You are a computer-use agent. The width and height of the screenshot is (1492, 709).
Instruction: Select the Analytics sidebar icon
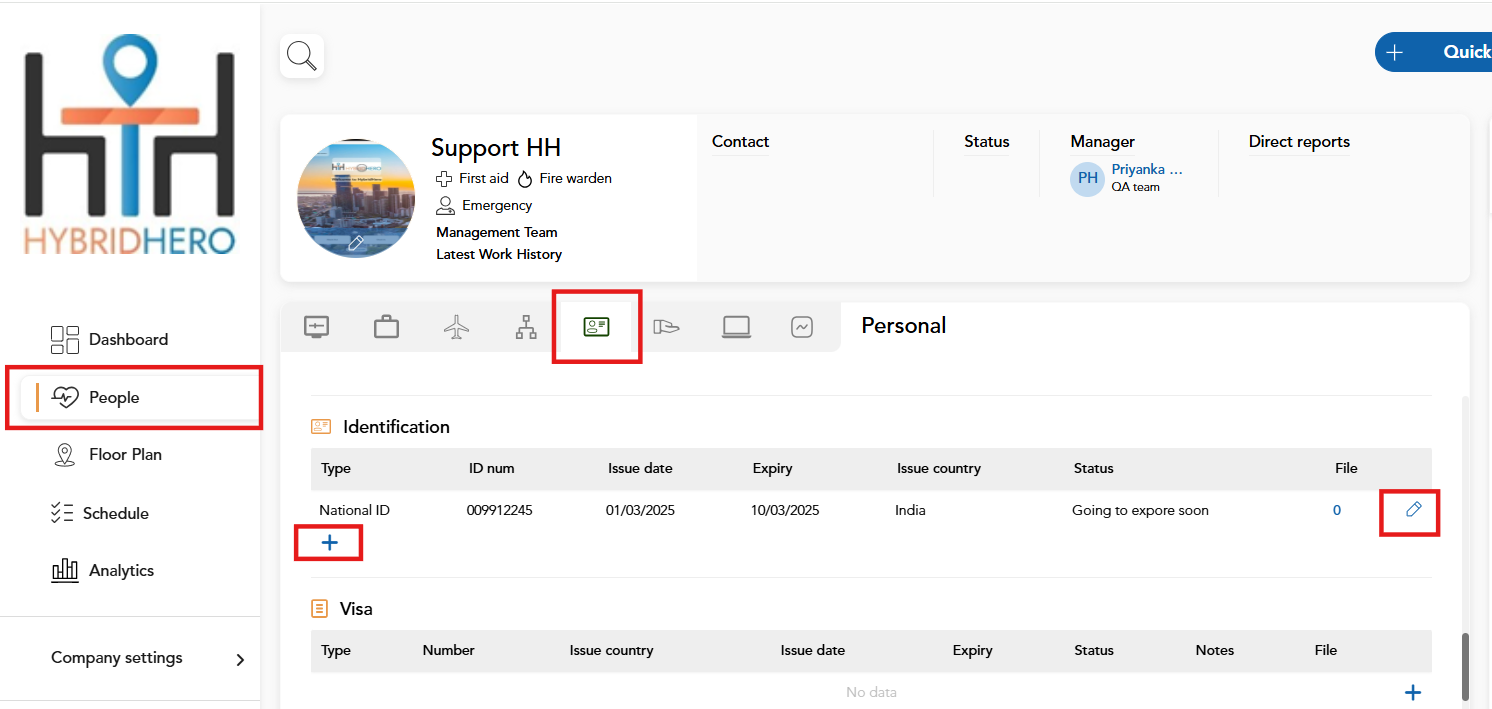point(64,570)
